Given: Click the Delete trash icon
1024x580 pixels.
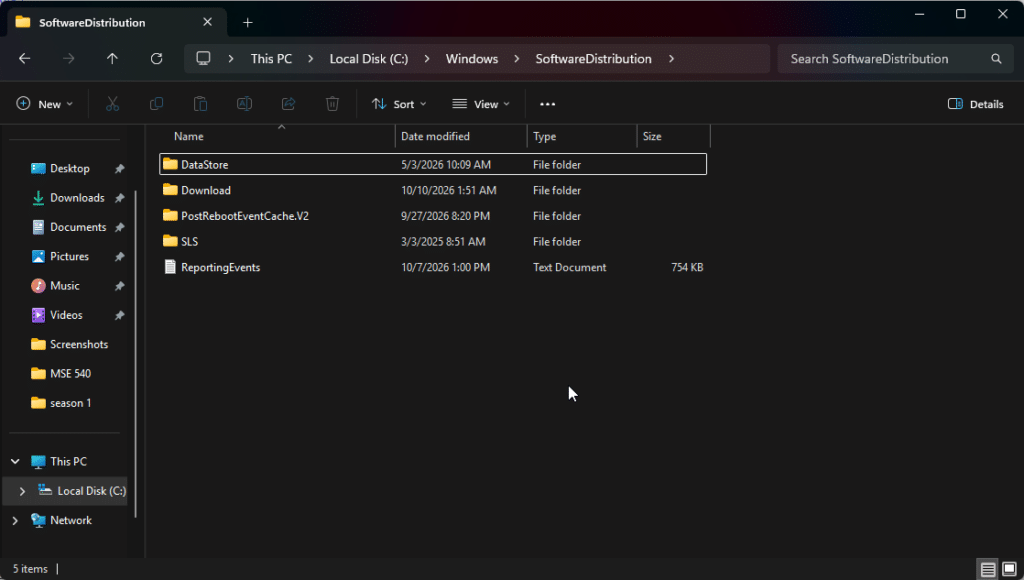Looking at the screenshot, I should click(332, 104).
